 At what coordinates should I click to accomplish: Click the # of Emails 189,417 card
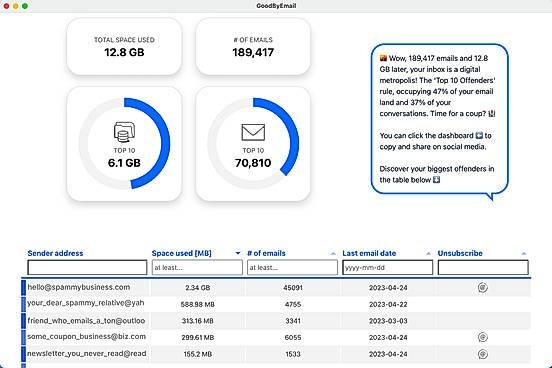click(x=253, y=46)
